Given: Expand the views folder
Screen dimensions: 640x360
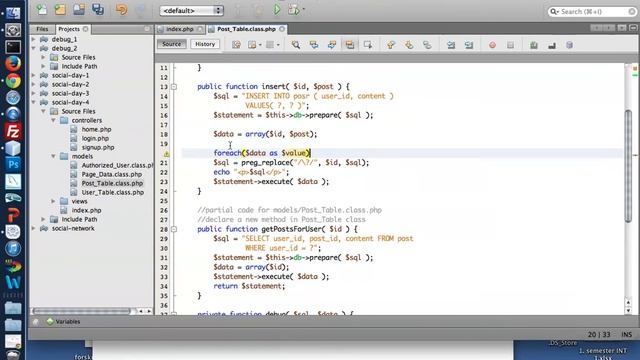Looking at the screenshot, I should (53, 201).
